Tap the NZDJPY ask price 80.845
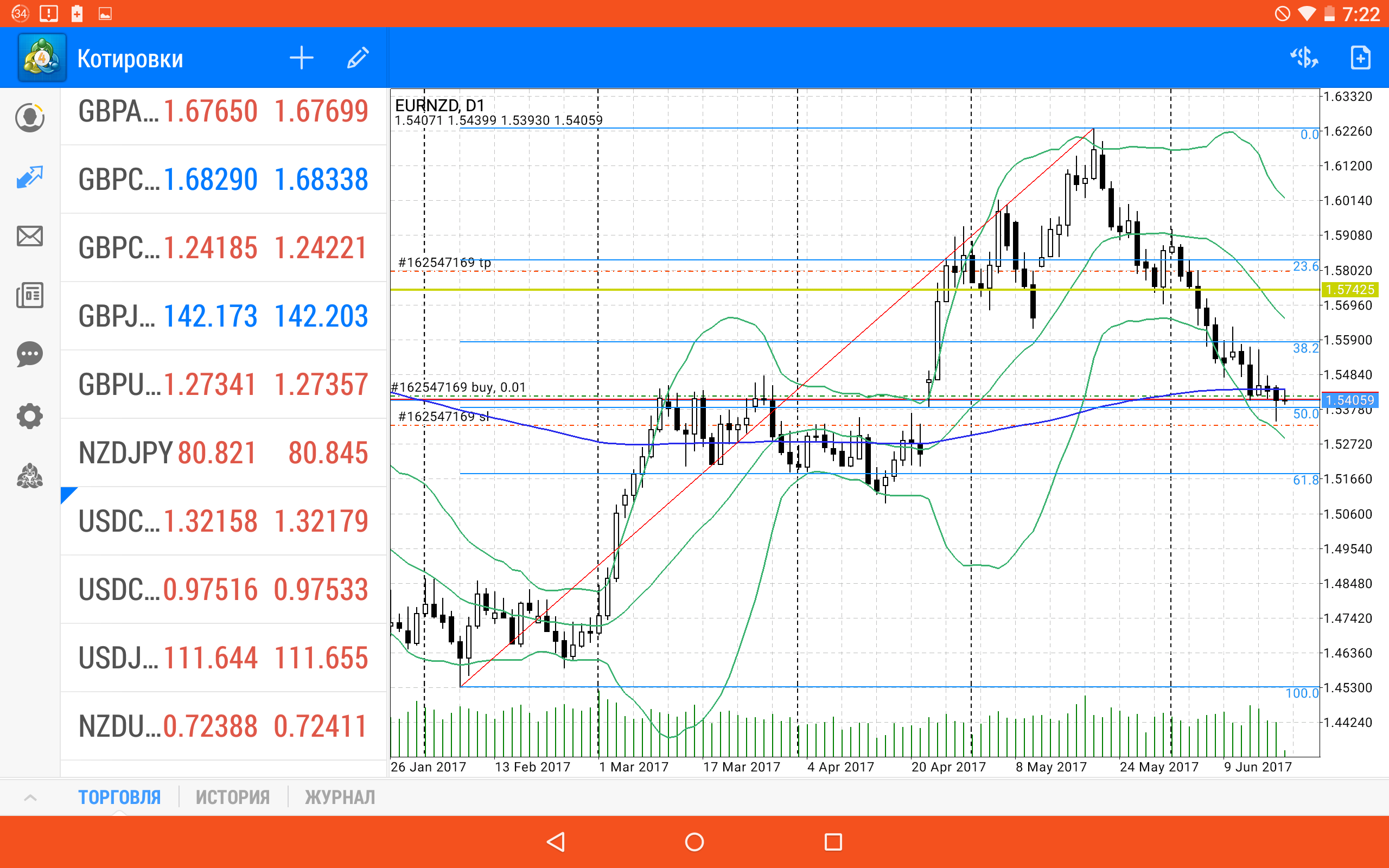1389x868 pixels. click(x=328, y=453)
